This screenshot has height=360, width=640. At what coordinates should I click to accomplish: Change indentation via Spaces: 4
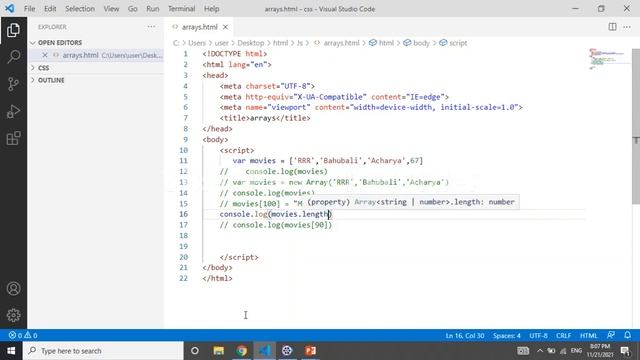pyautogui.click(x=507, y=336)
